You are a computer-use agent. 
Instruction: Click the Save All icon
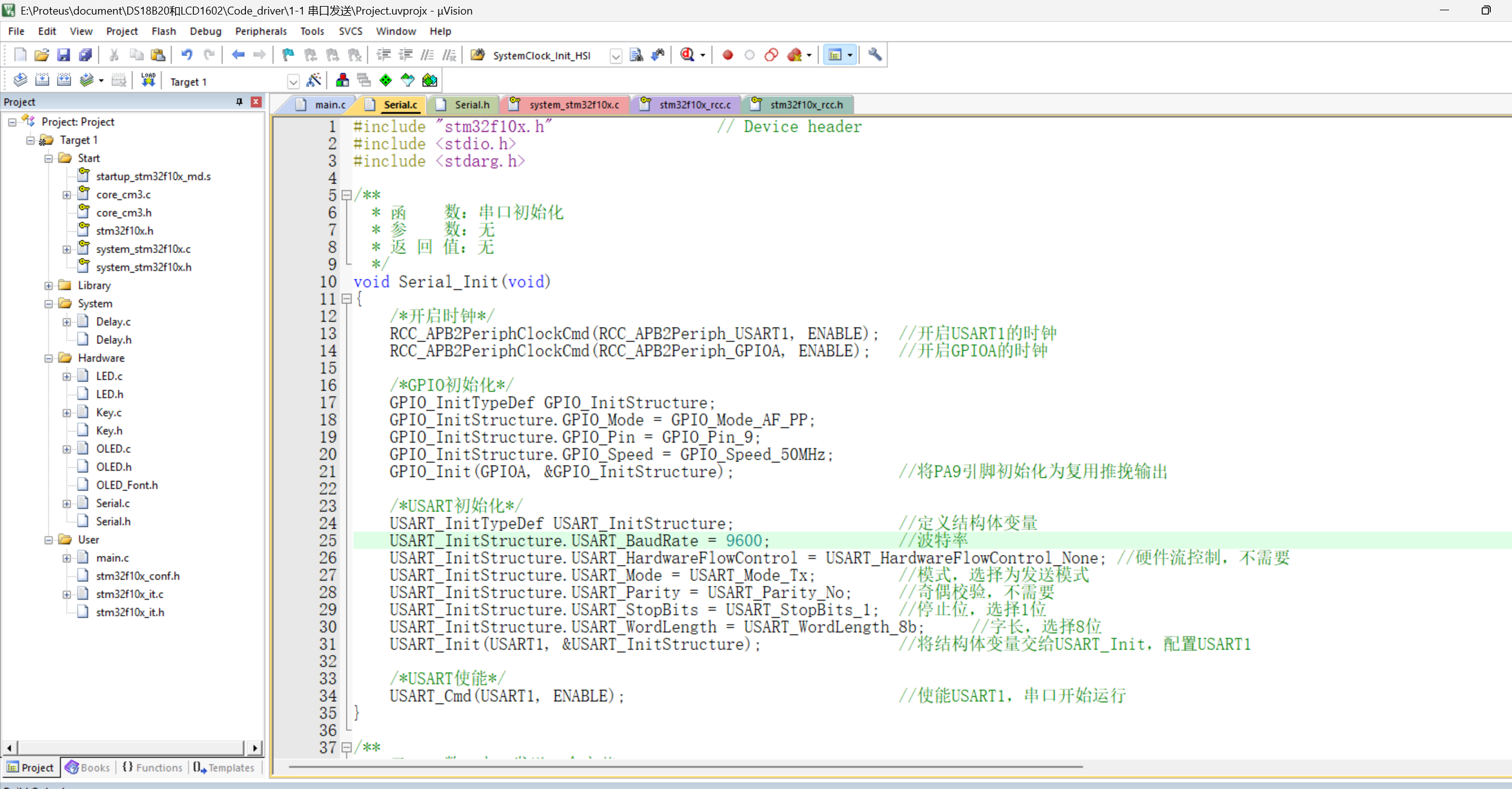click(x=85, y=55)
